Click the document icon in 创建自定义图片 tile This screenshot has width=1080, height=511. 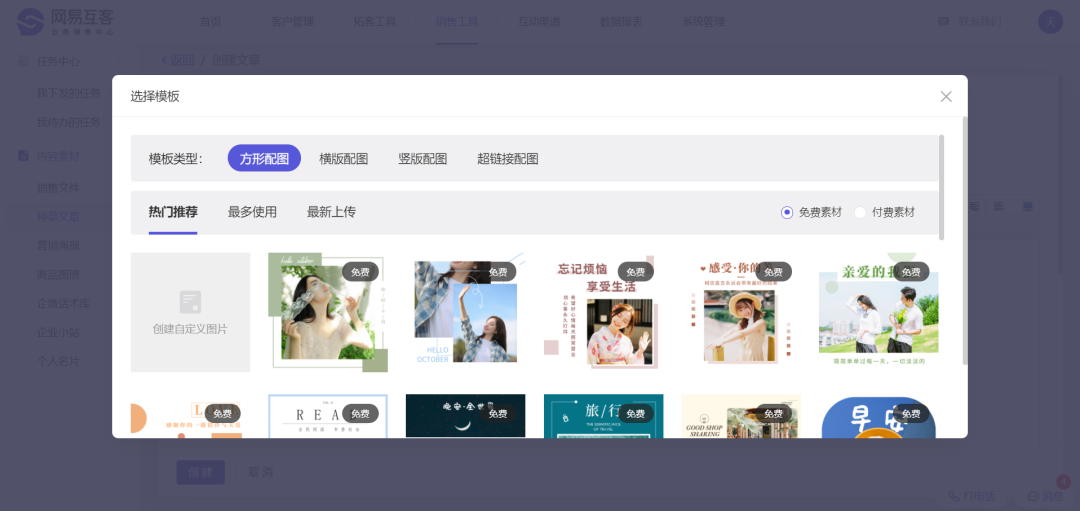coord(190,302)
